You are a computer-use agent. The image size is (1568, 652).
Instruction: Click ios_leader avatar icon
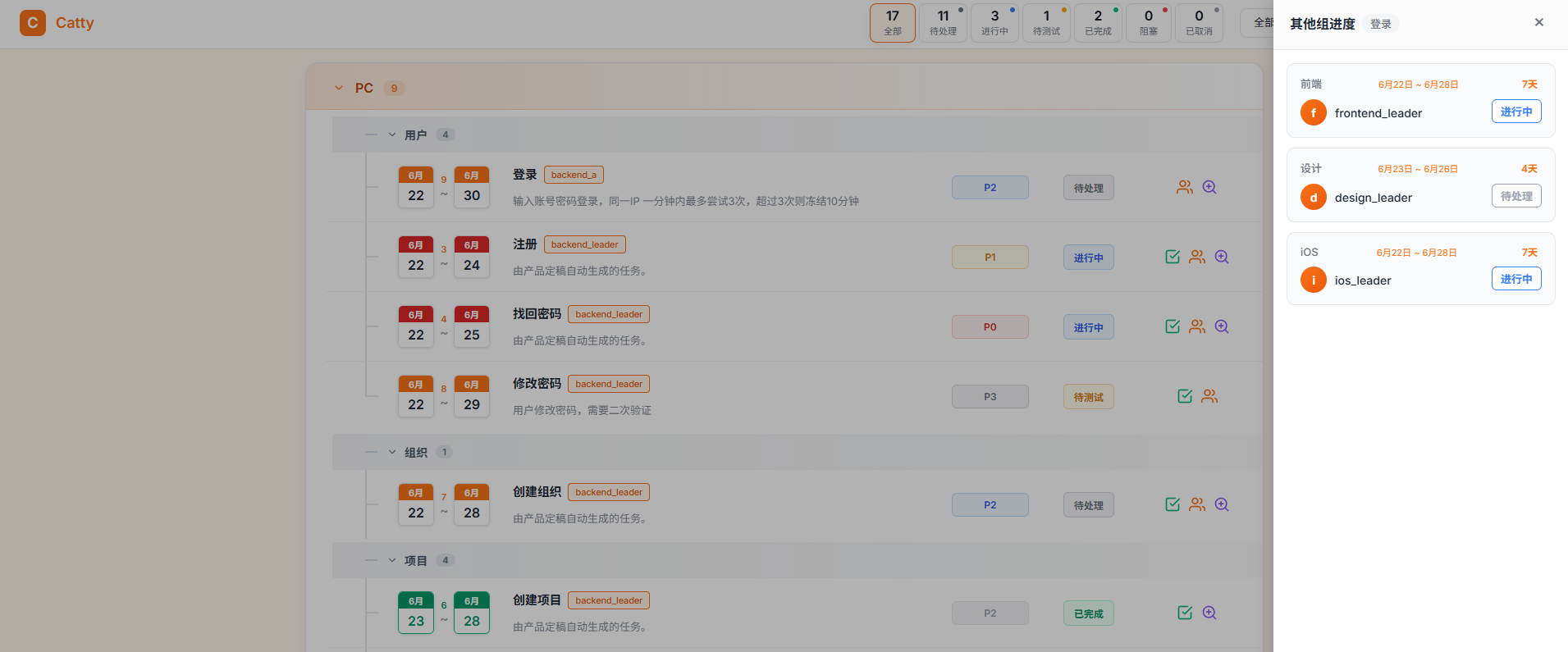click(1314, 280)
